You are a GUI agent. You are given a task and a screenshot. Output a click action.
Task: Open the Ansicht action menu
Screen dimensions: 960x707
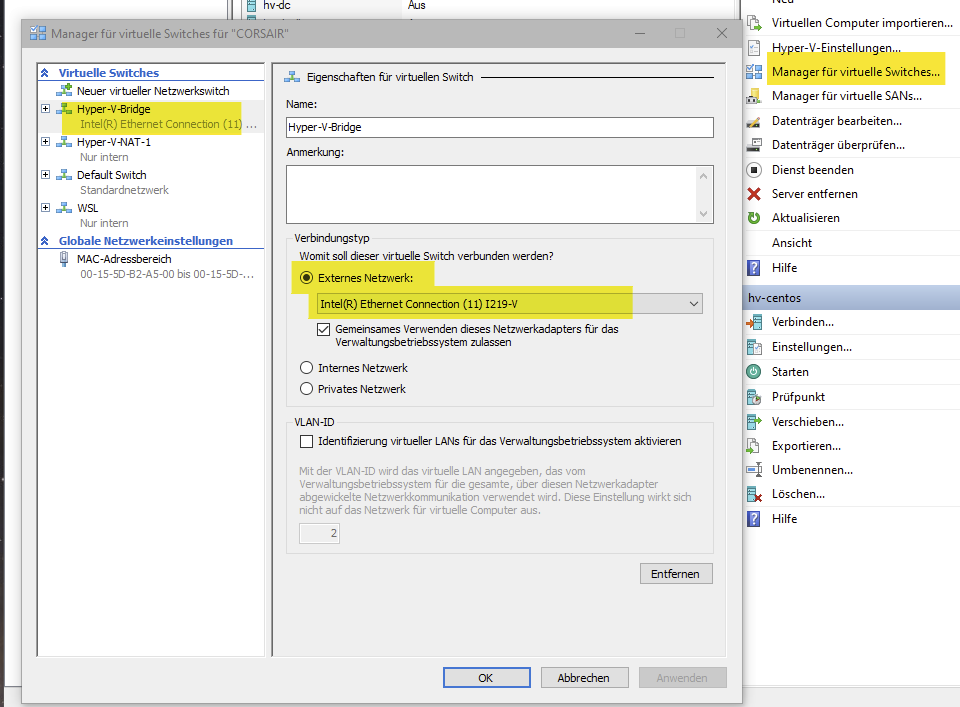coord(792,243)
